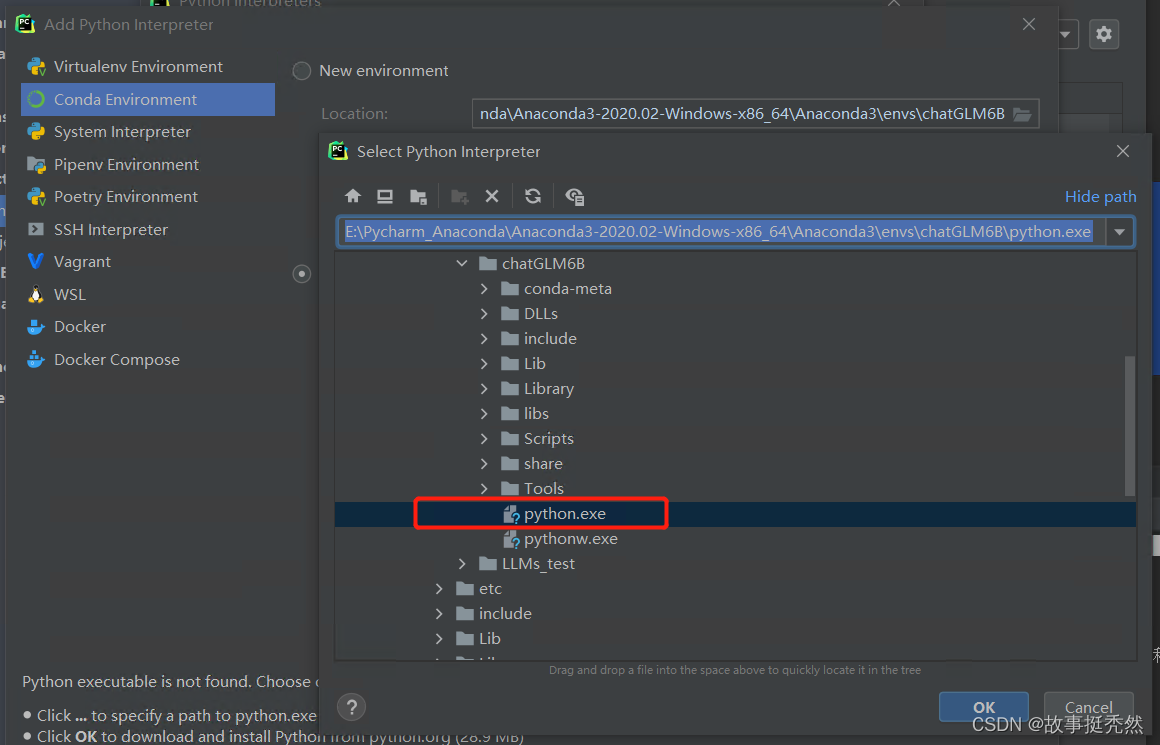This screenshot has width=1160, height=745.
Task: Choose the New environment radio button
Action: [302, 71]
